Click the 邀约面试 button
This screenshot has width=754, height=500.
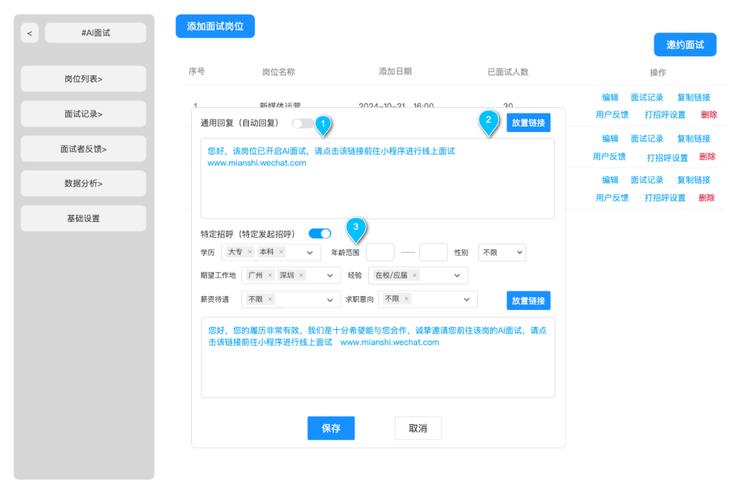(685, 45)
